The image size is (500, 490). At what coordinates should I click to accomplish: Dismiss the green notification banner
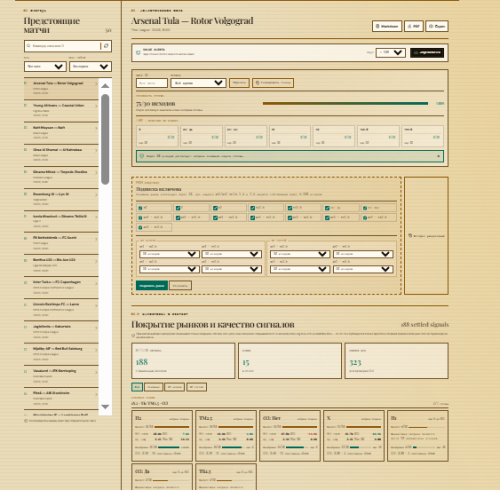coord(438,156)
